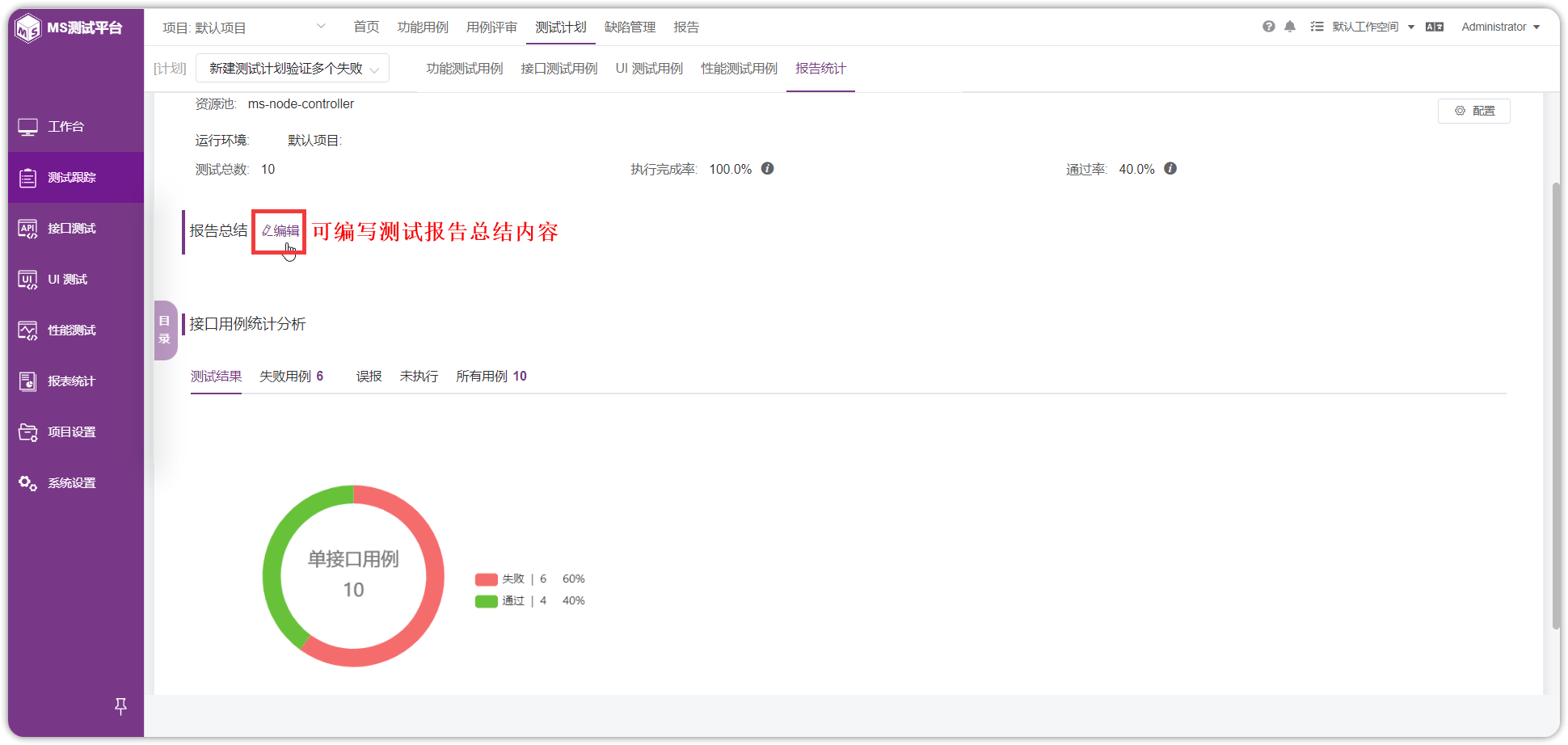This screenshot has width=1568, height=745.
Task: Select the 报告统计 tab
Action: (x=820, y=69)
